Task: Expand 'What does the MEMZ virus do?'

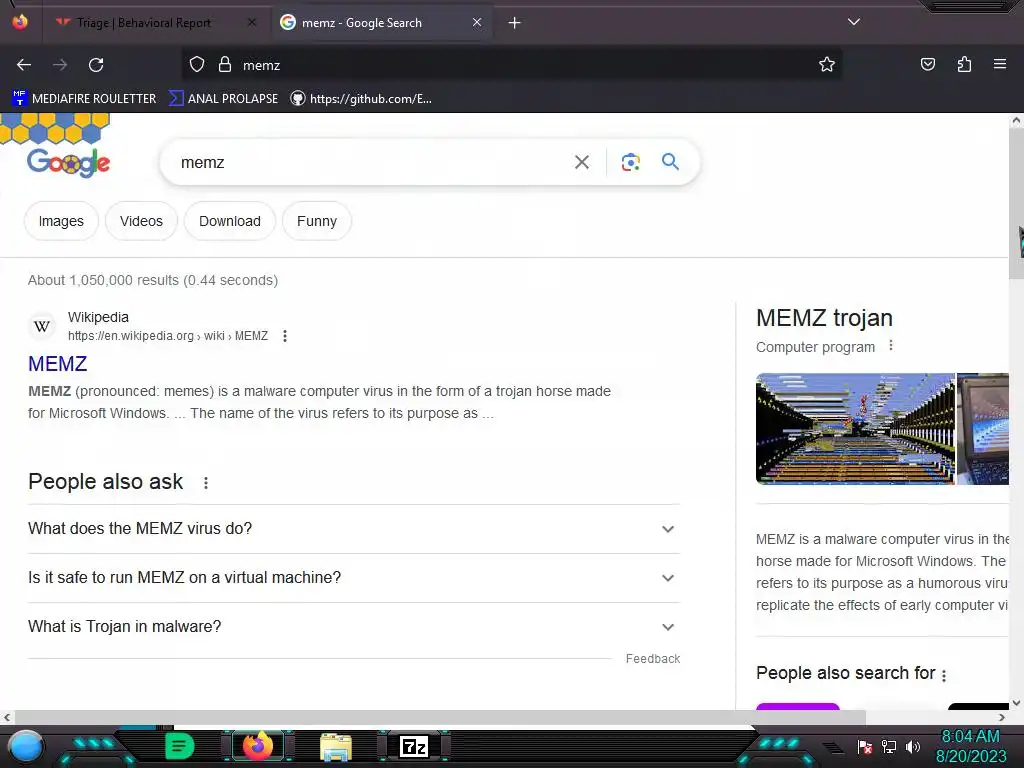Action: (354, 528)
